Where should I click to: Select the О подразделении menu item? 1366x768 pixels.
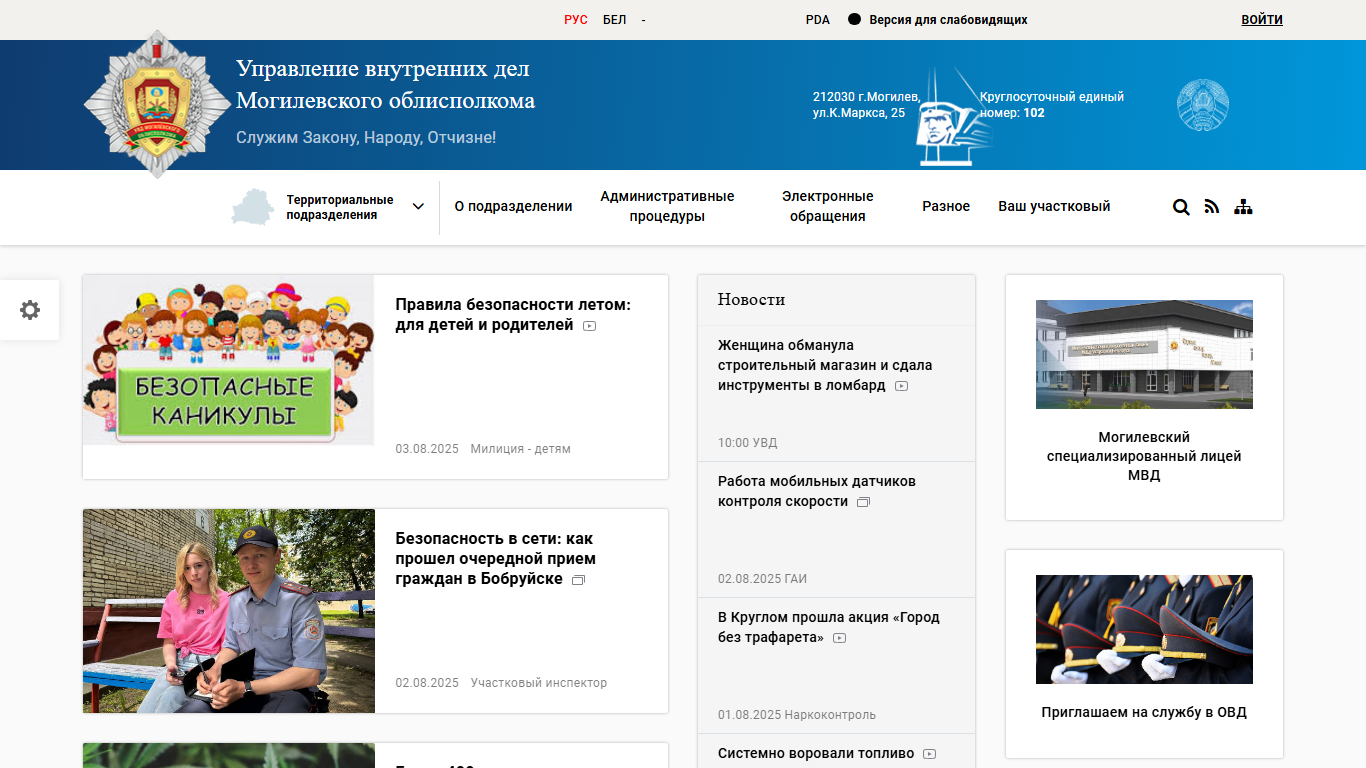click(513, 207)
